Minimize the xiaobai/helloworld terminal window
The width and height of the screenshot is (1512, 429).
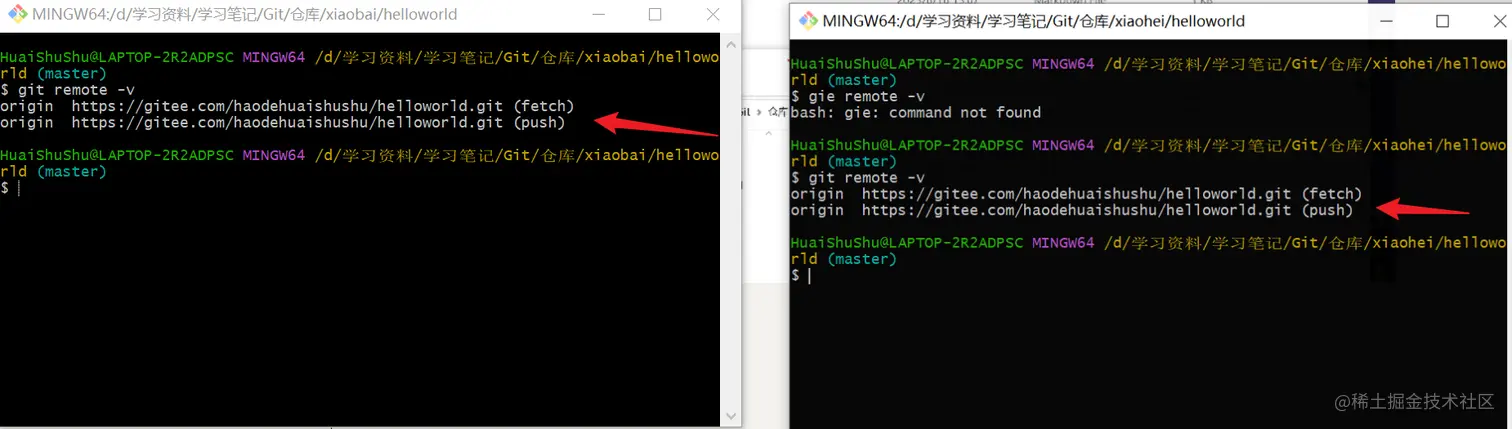pyautogui.click(x=599, y=14)
